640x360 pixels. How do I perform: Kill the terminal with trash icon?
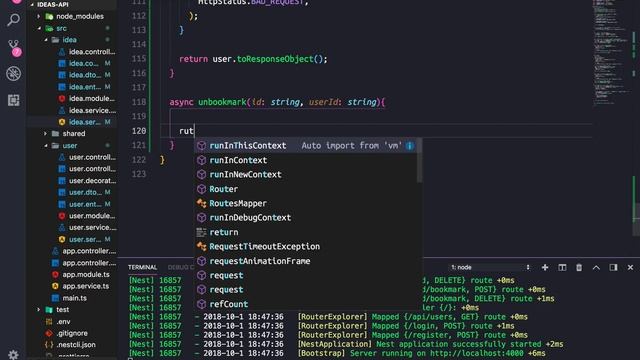tap(579, 267)
